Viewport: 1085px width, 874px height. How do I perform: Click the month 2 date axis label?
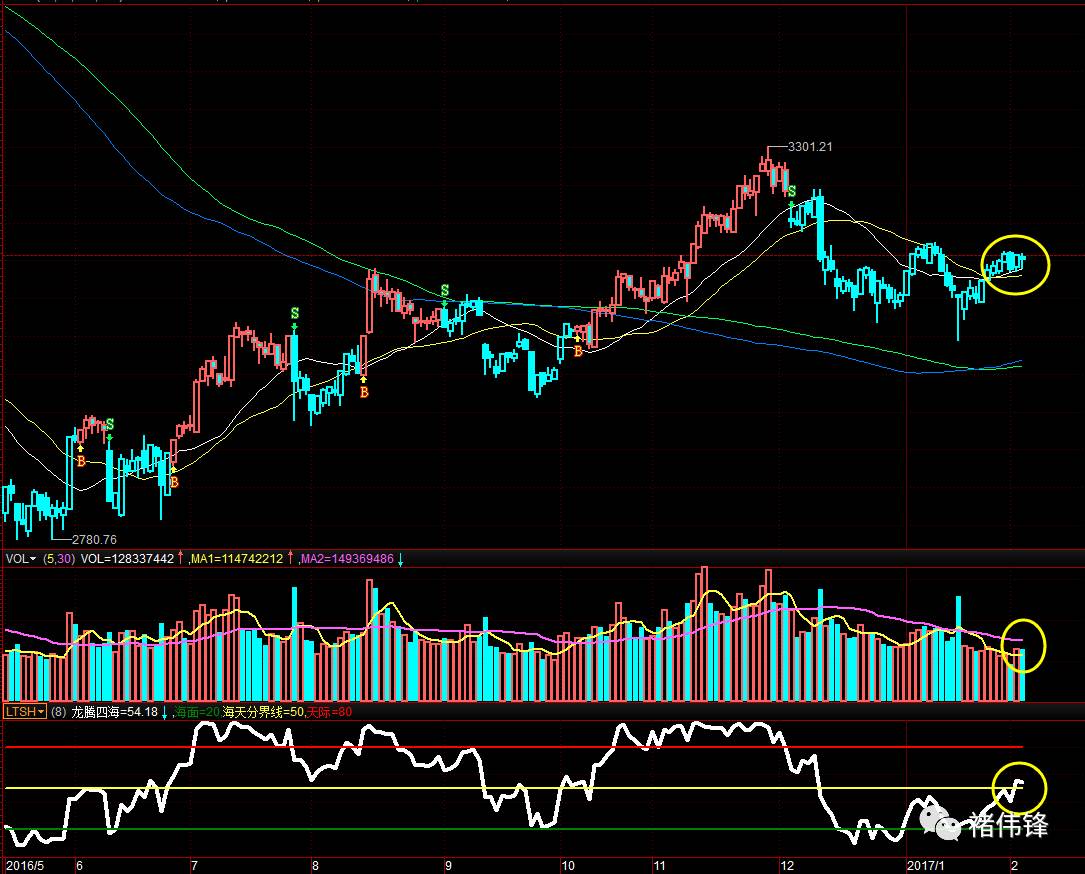click(1014, 866)
